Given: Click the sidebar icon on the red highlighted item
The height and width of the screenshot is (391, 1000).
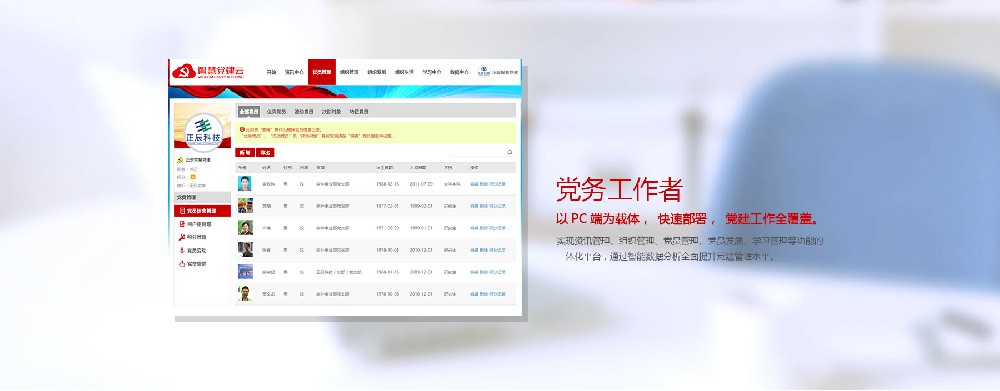Looking at the screenshot, I should (182, 210).
